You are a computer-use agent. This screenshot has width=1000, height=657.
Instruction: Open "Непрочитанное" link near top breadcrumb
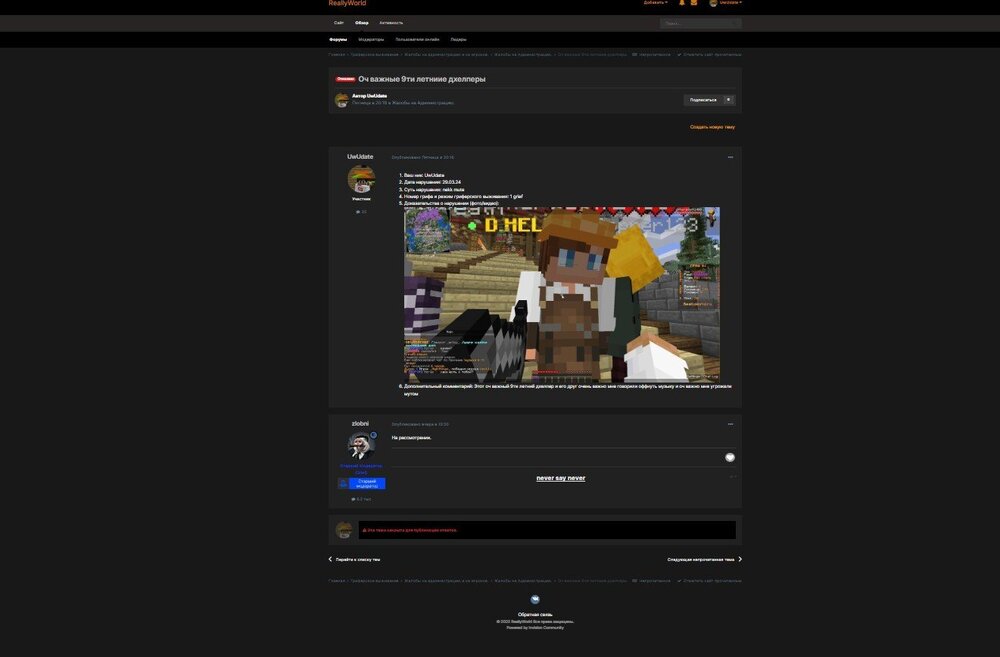pyautogui.click(x=651, y=55)
